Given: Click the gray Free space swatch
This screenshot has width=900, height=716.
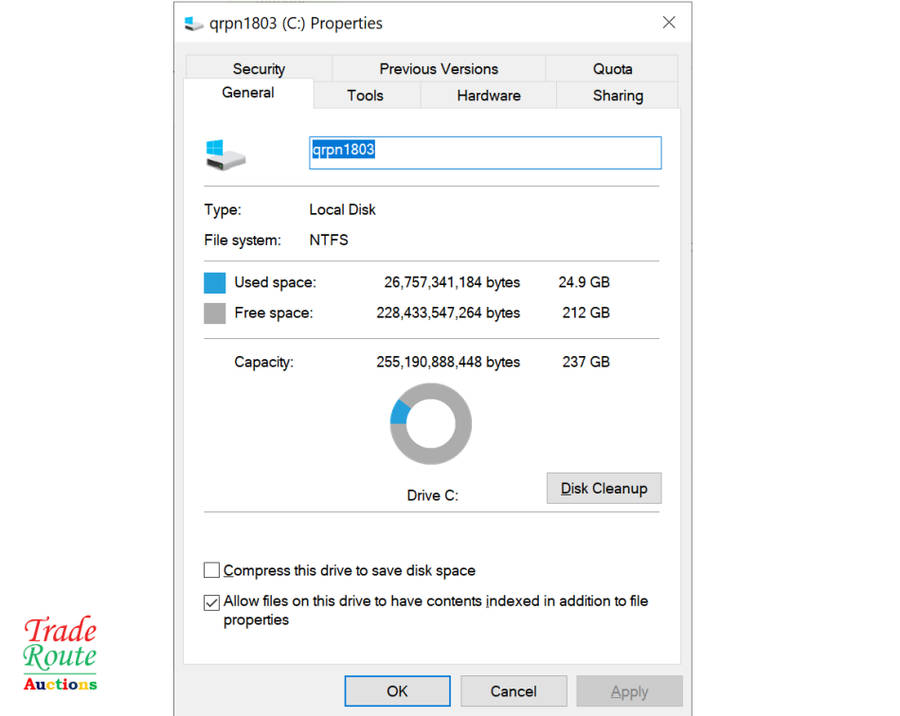Looking at the screenshot, I should (215, 313).
